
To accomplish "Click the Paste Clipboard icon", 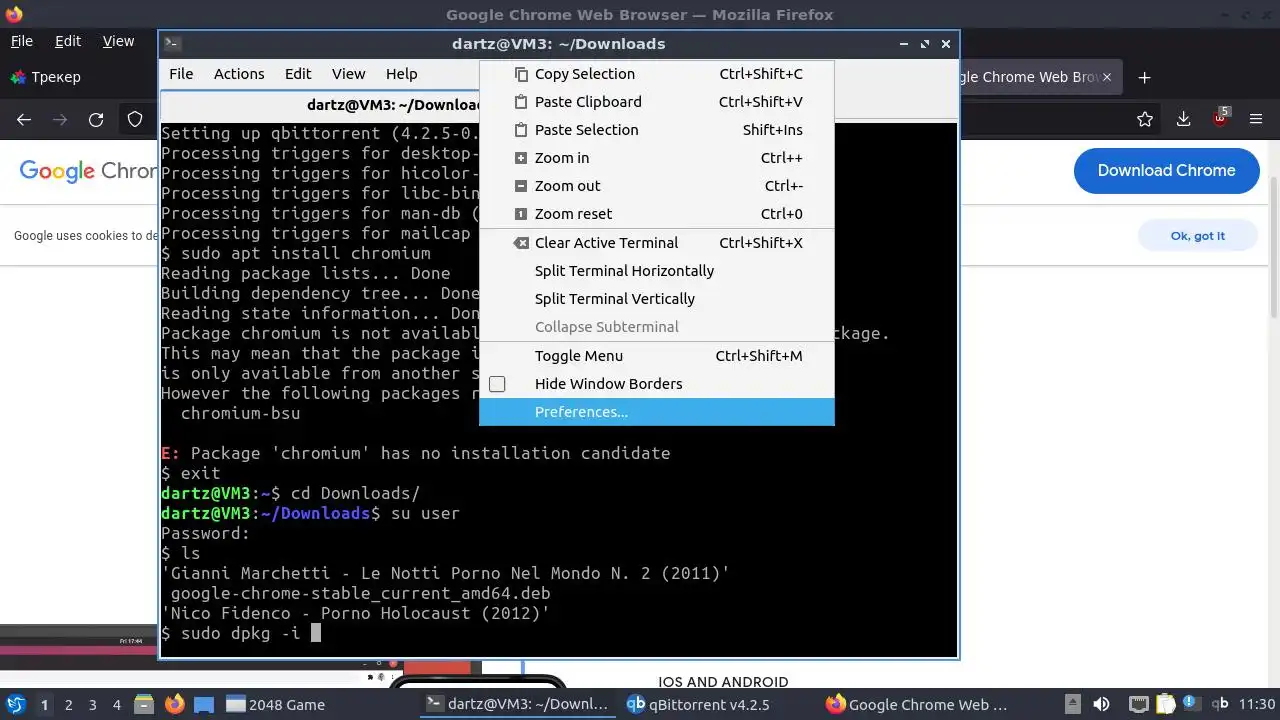I will coord(520,102).
